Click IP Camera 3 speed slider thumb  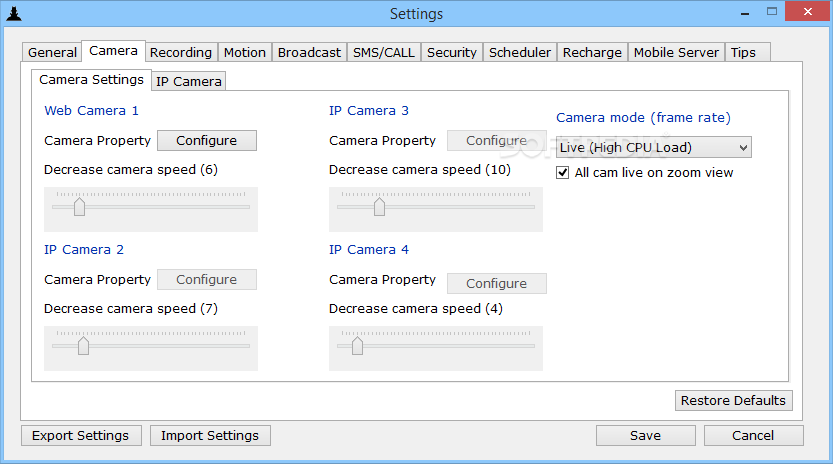(x=379, y=207)
